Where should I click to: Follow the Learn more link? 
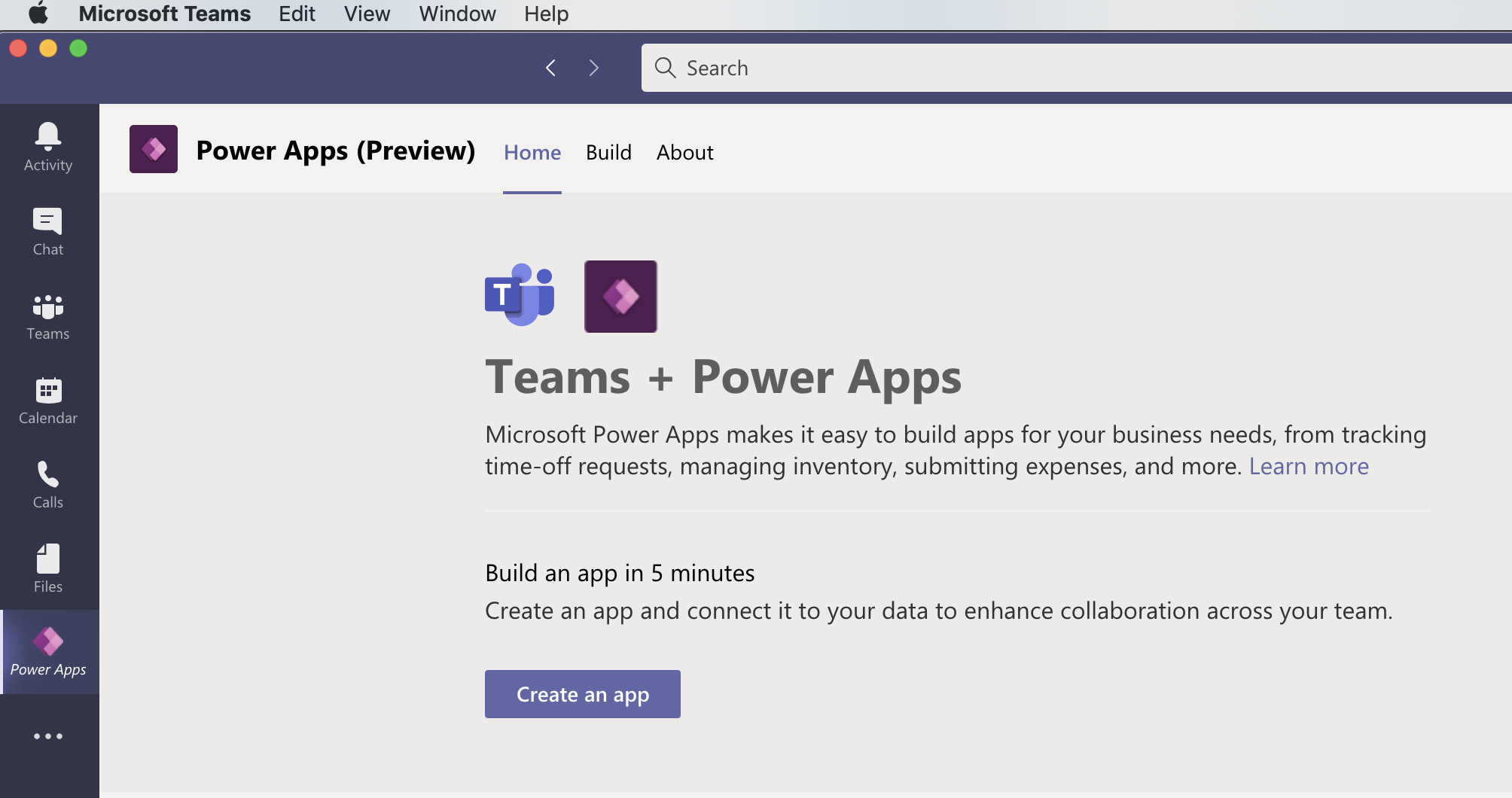pos(1309,466)
